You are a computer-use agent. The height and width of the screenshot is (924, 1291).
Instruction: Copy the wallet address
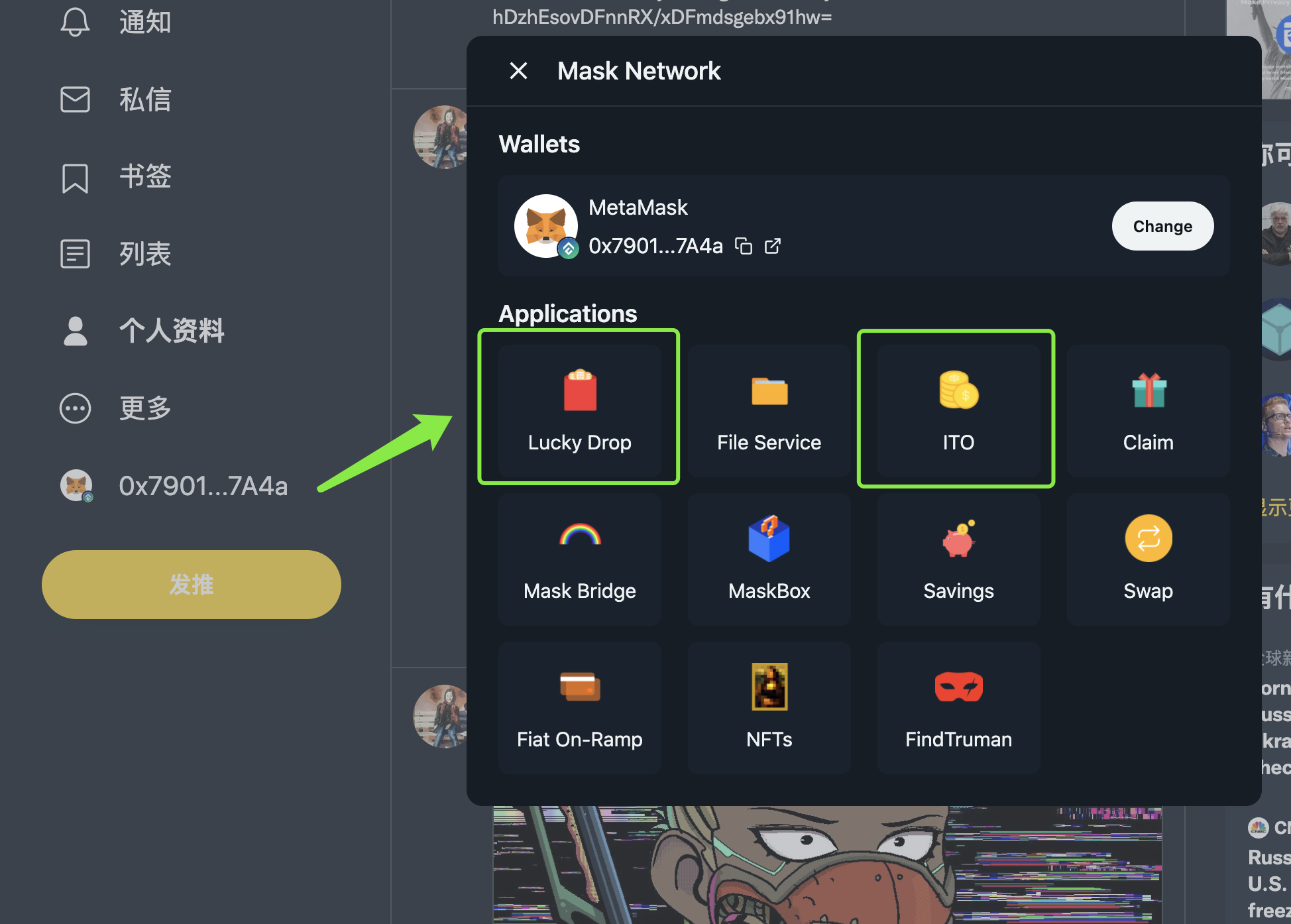[x=744, y=247]
